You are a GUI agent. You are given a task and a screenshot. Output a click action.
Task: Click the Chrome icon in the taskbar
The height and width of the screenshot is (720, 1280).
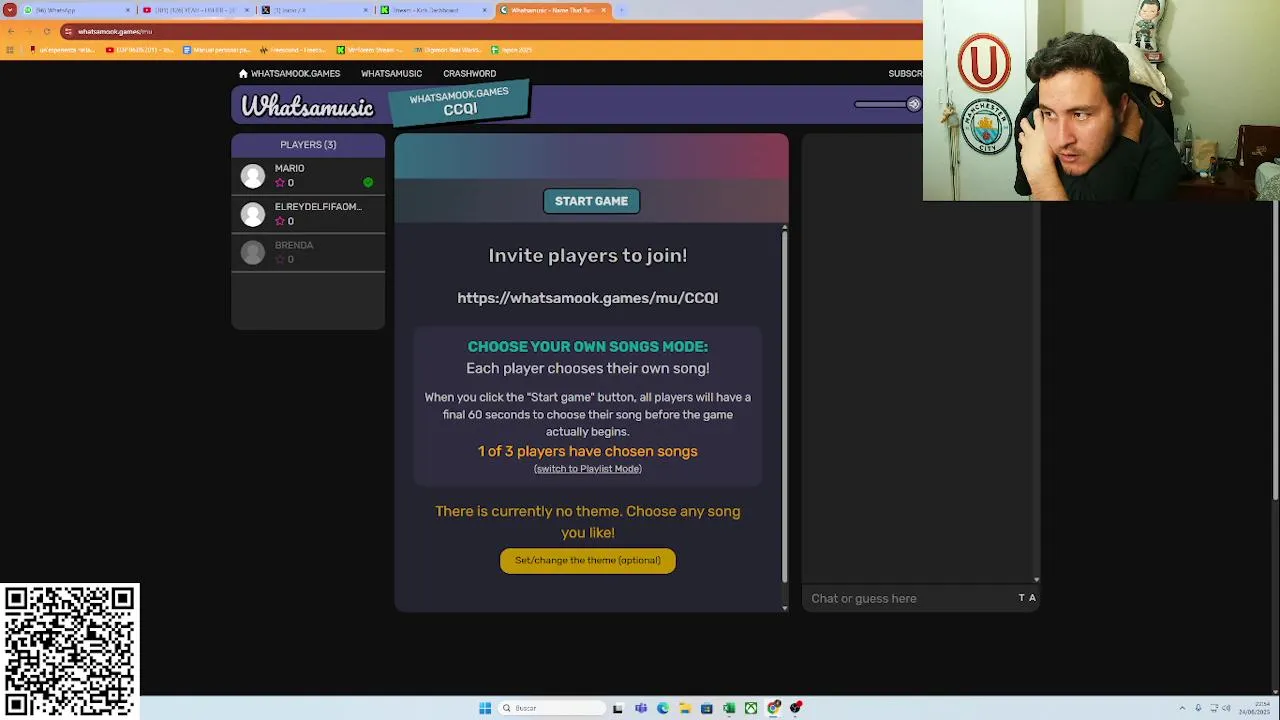[x=773, y=708]
